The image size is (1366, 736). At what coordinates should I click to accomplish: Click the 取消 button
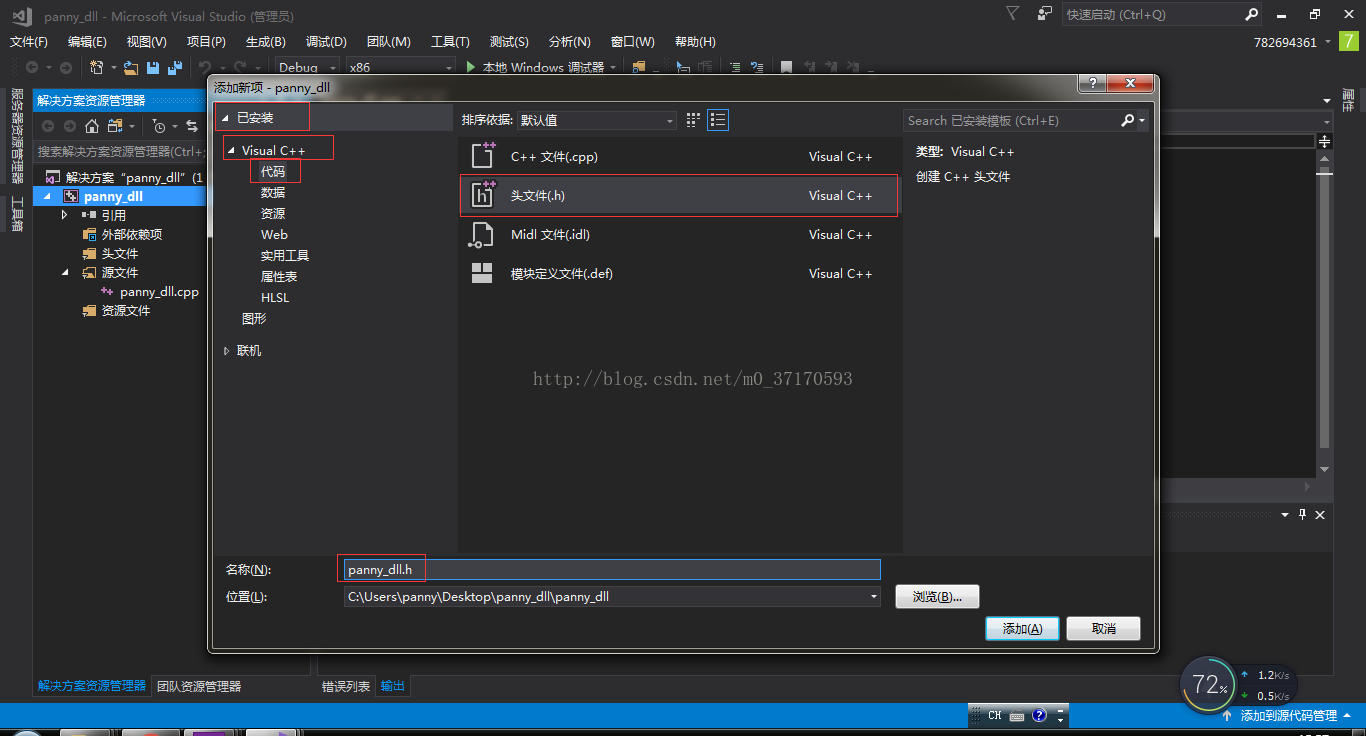pyautogui.click(x=1103, y=628)
